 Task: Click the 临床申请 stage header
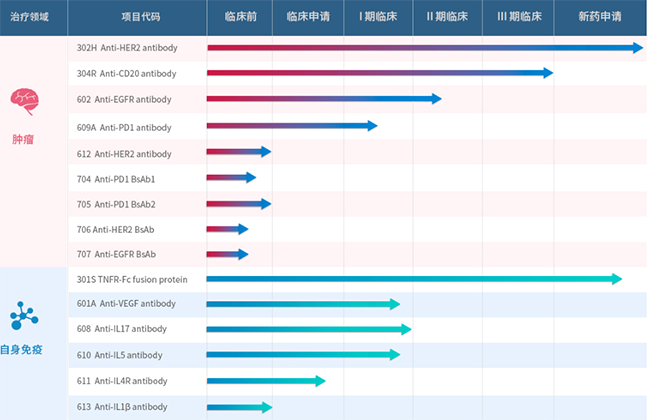tap(308, 17)
